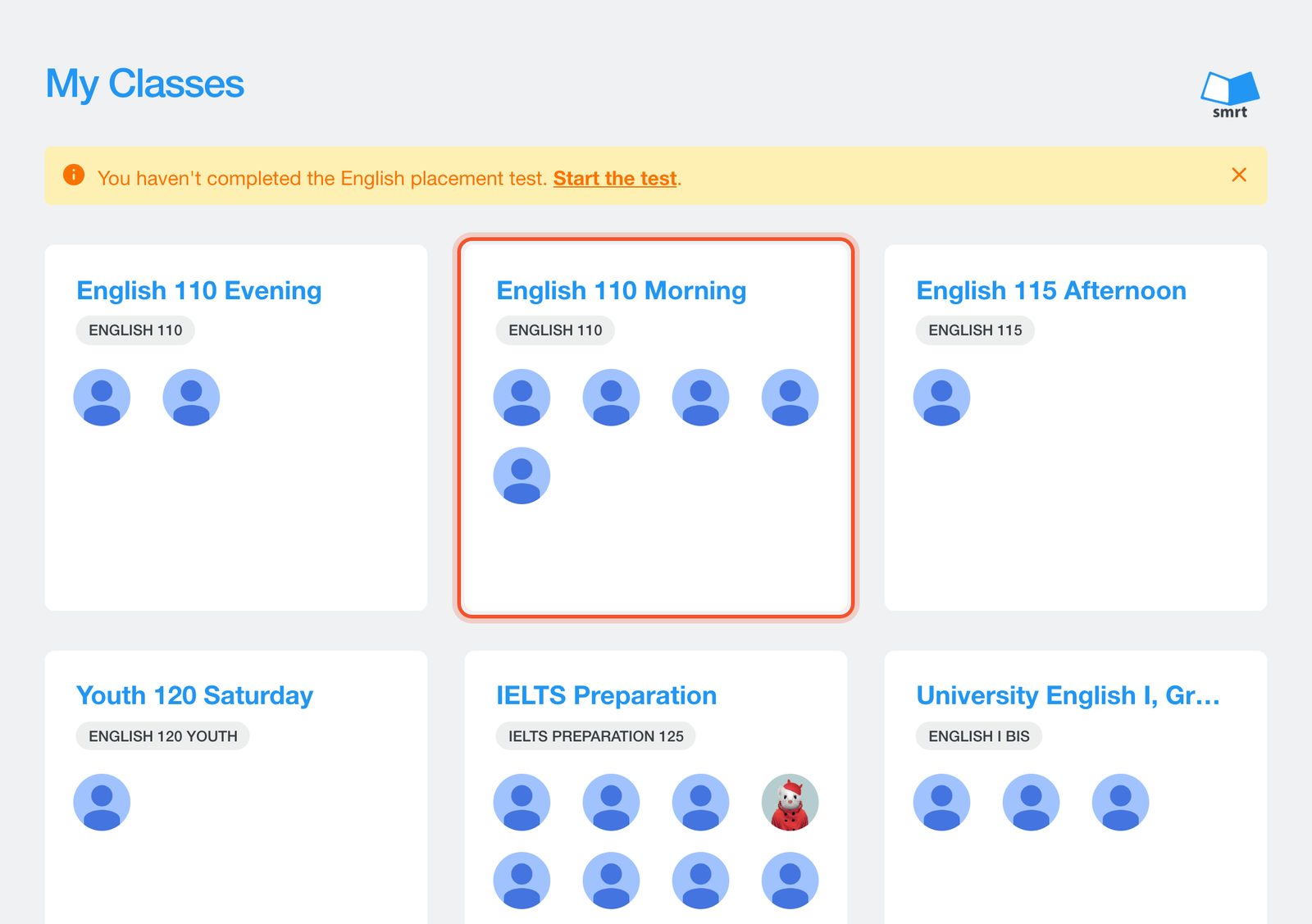Select third avatar in University English I
Viewport: 1312px width, 924px height.
pyautogui.click(x=1121, y=803)
